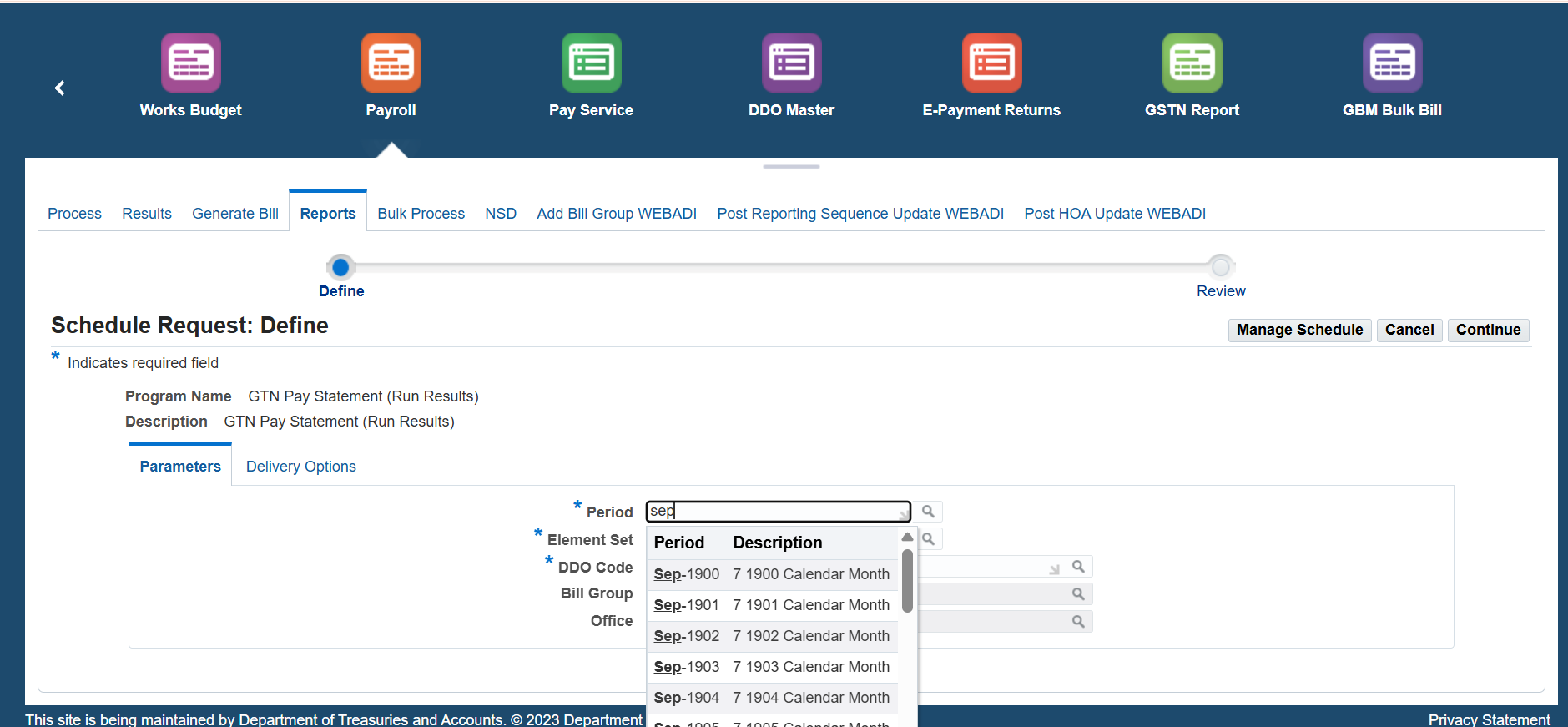Click the Period suggestion list scrollbar thumb

point(907,581)
